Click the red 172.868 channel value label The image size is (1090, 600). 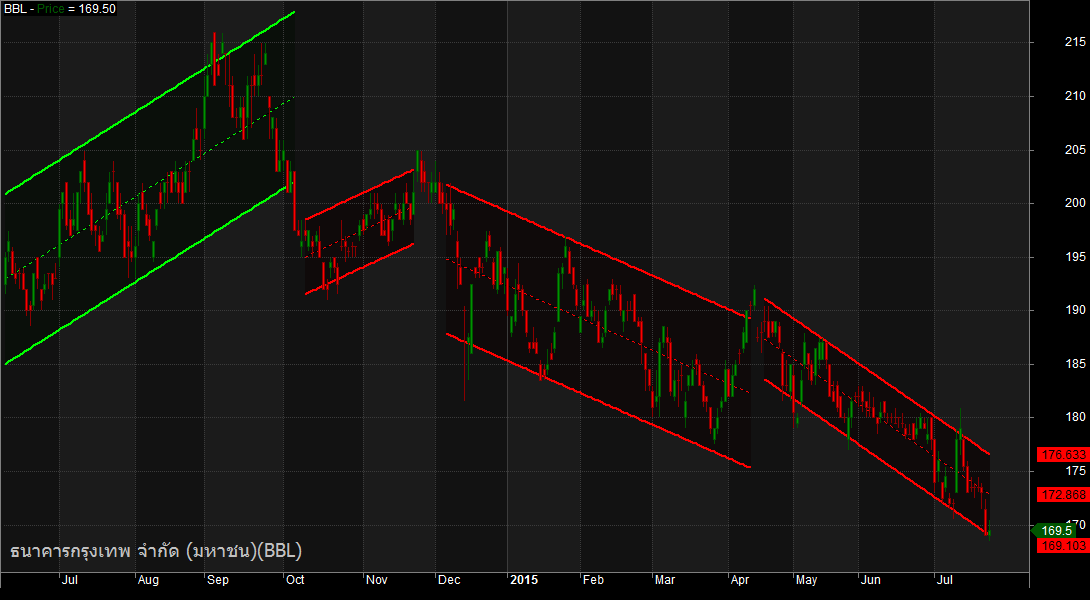coord(1063,495)
